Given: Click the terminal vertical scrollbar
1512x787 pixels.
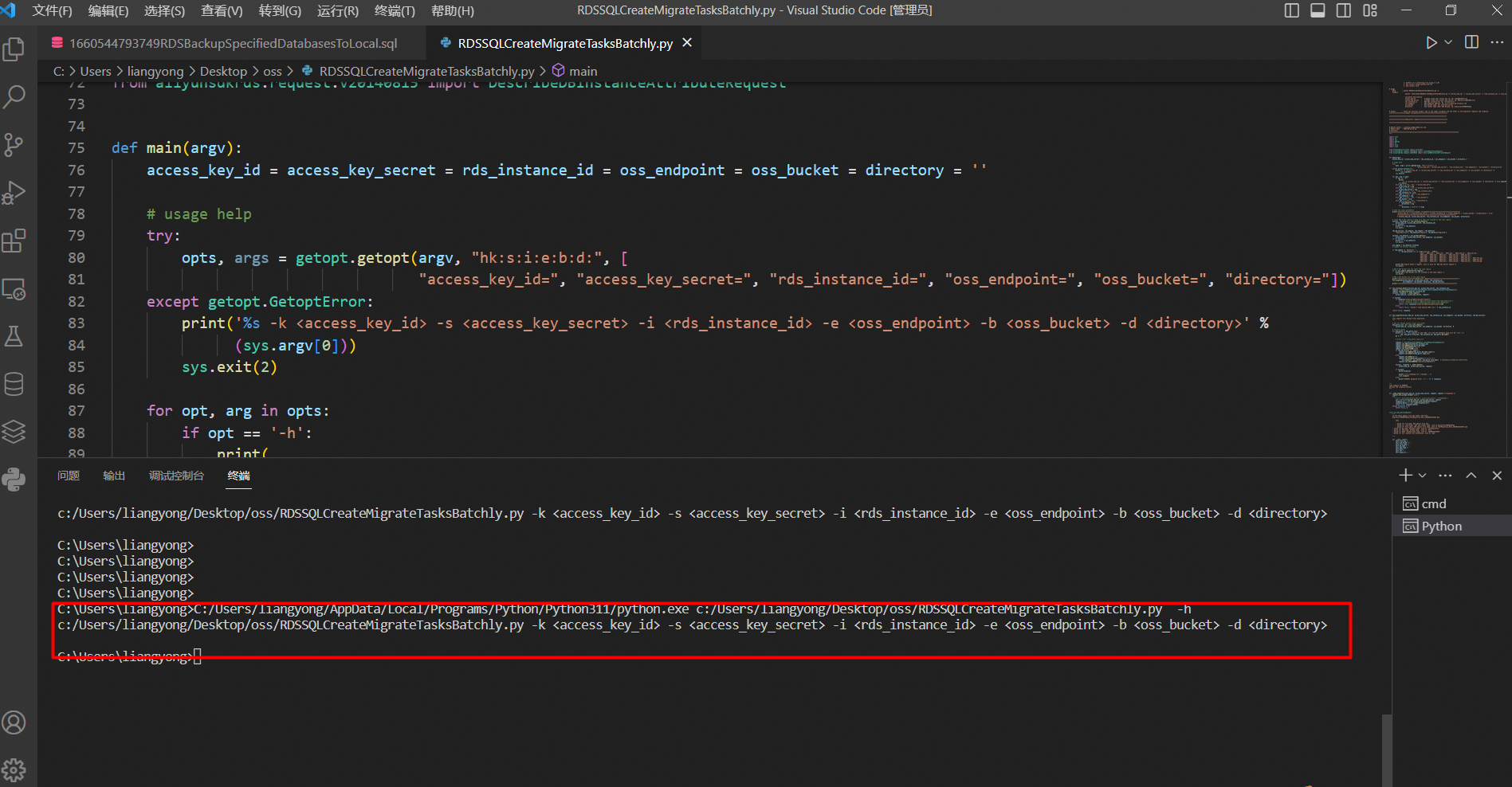Looking at the screenshot, I should coord(1387,749).
